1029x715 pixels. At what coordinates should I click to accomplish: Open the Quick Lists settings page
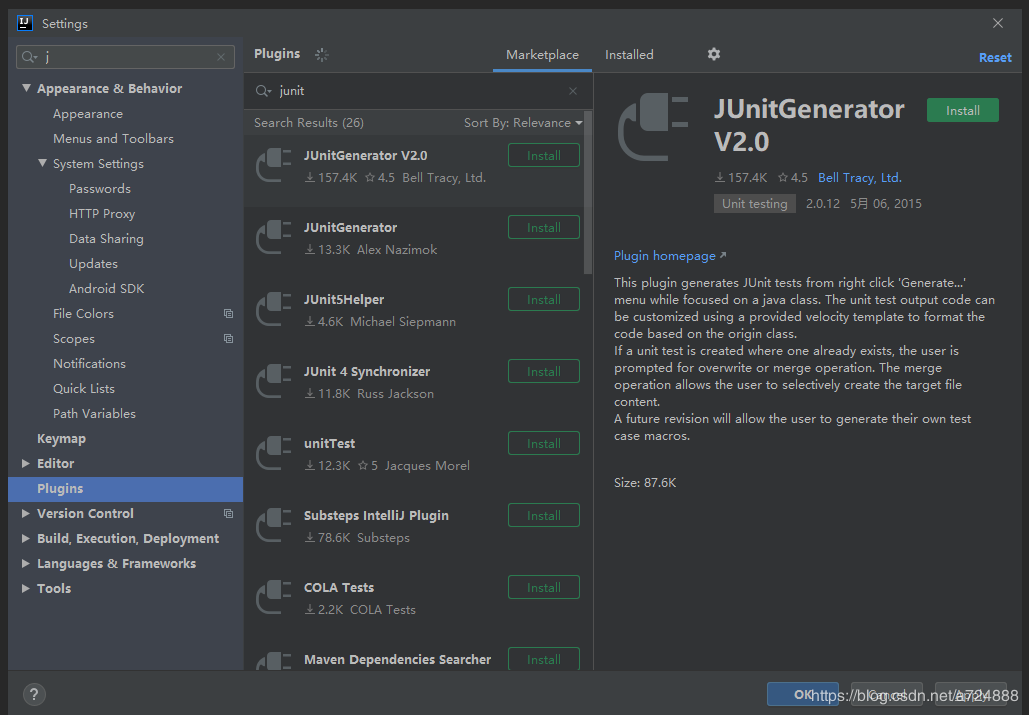[x=84, y=388]
